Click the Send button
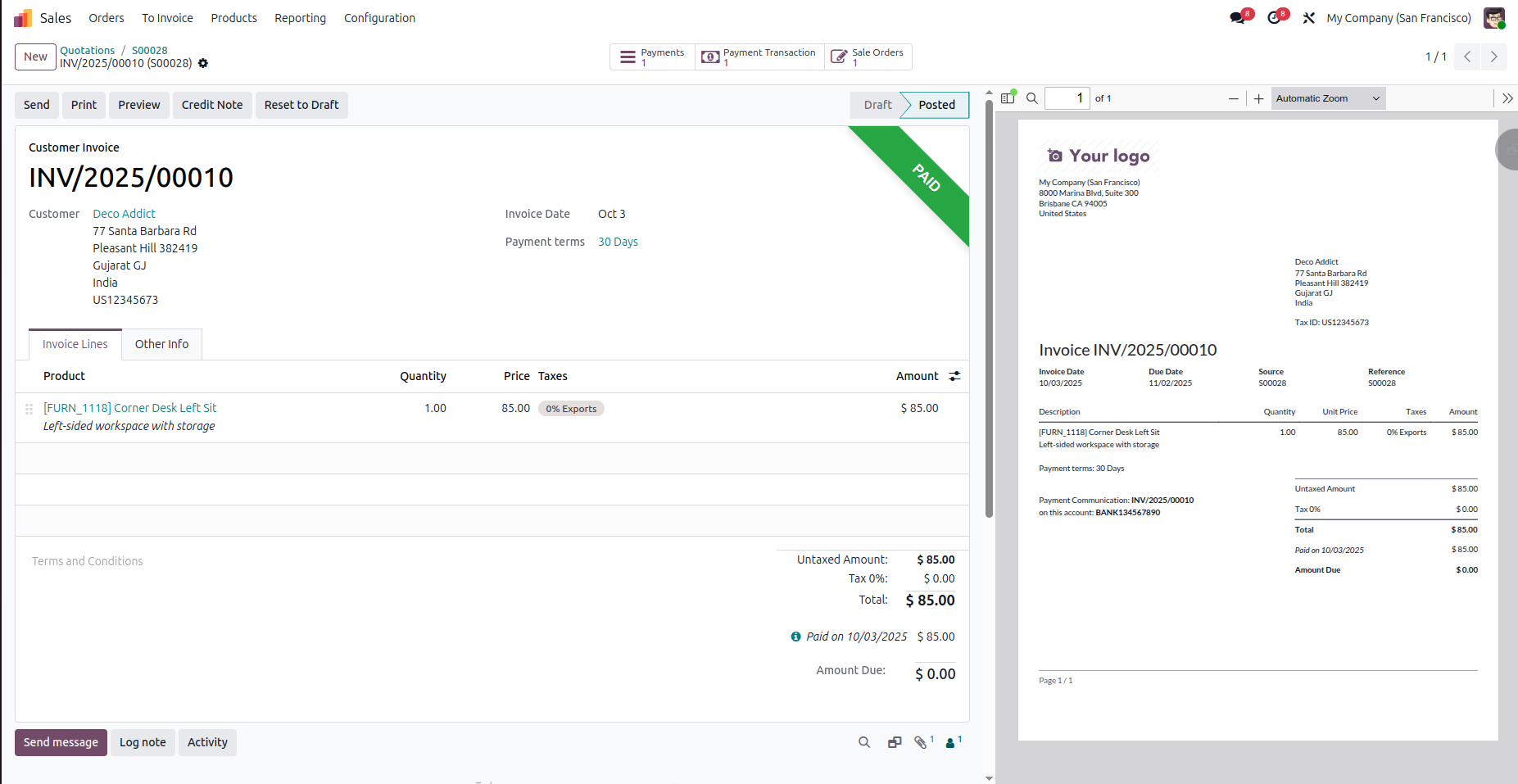This screenshot has width=1518, height=784. [x=37, y=105]
